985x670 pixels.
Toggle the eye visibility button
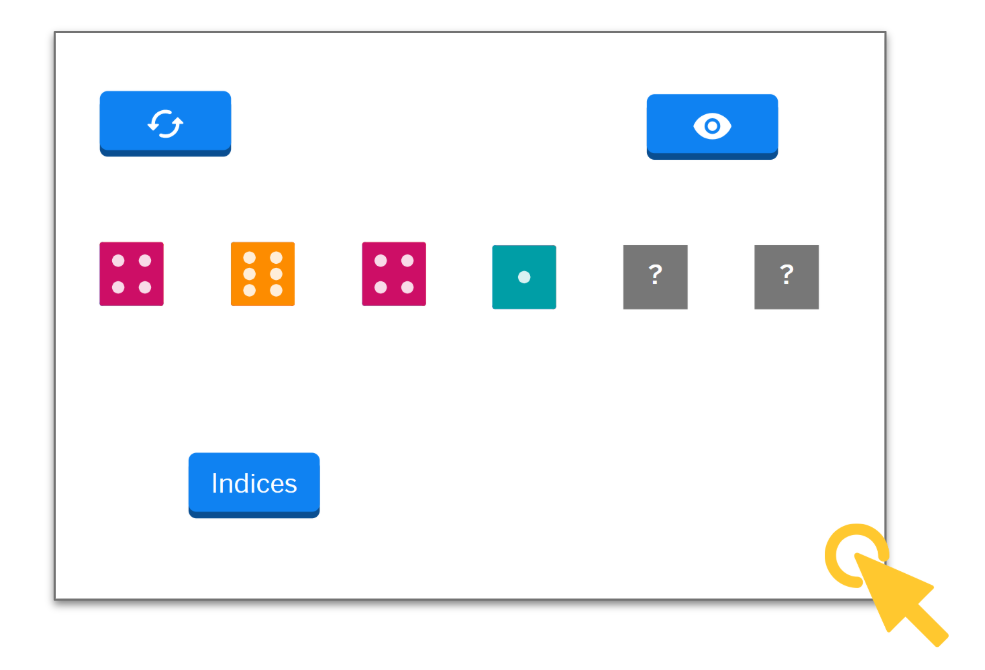[x=712, y=126]
